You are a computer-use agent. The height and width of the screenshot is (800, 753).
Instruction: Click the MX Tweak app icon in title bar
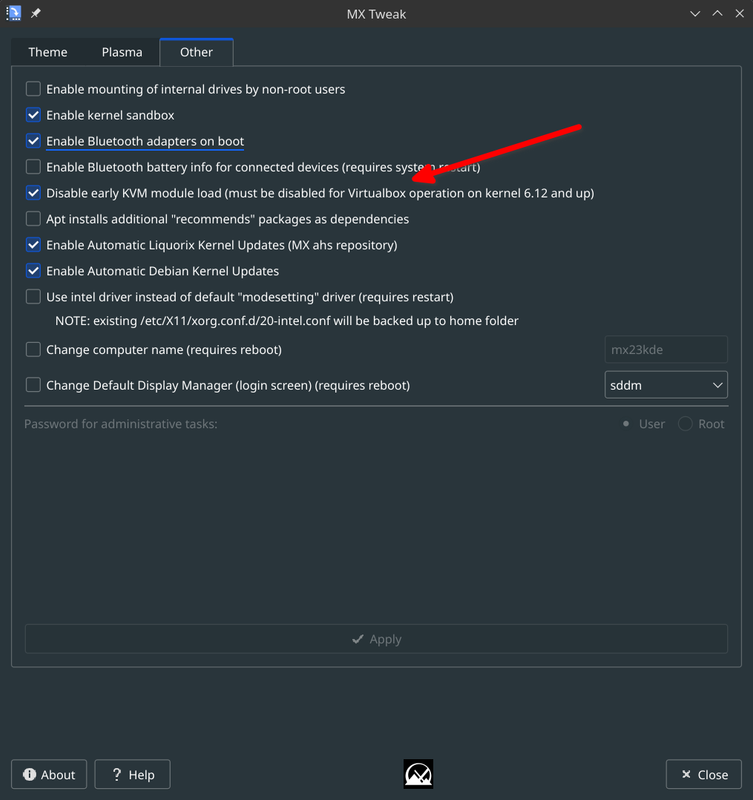(x=14, y=13)
